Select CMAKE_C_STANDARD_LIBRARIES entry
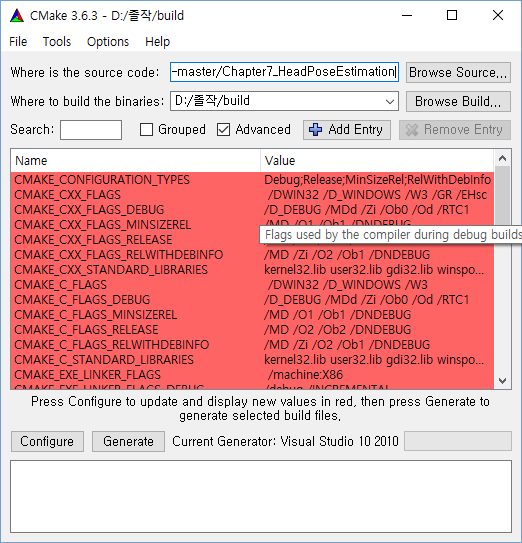The image size is (522, 543). point(104,360)
